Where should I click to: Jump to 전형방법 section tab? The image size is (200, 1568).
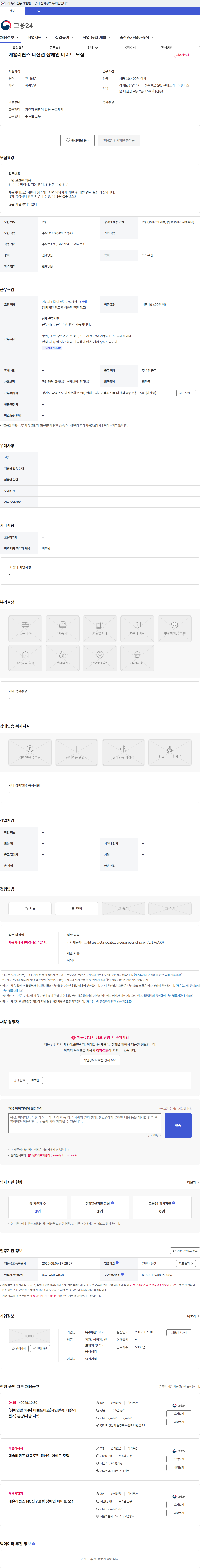(x=167, y=48)
